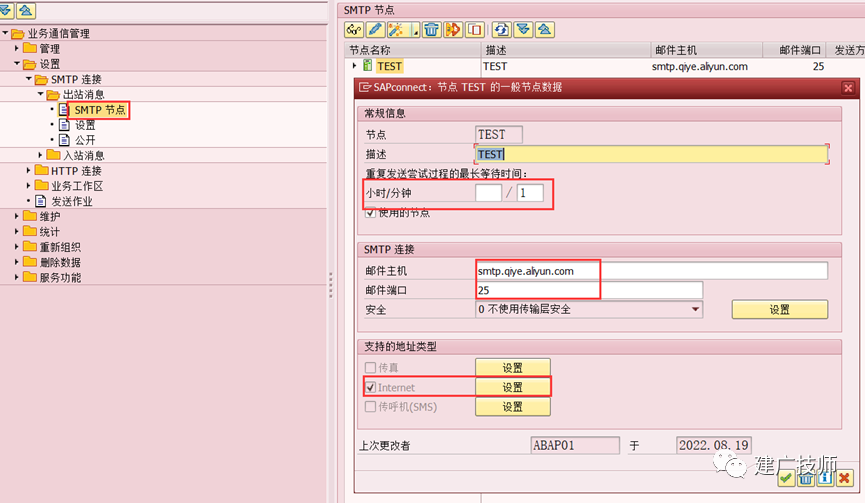Screen dimensions: 865x503
Task: Close the SAPconnect dialog via title bar X
Action: point(848,88)
